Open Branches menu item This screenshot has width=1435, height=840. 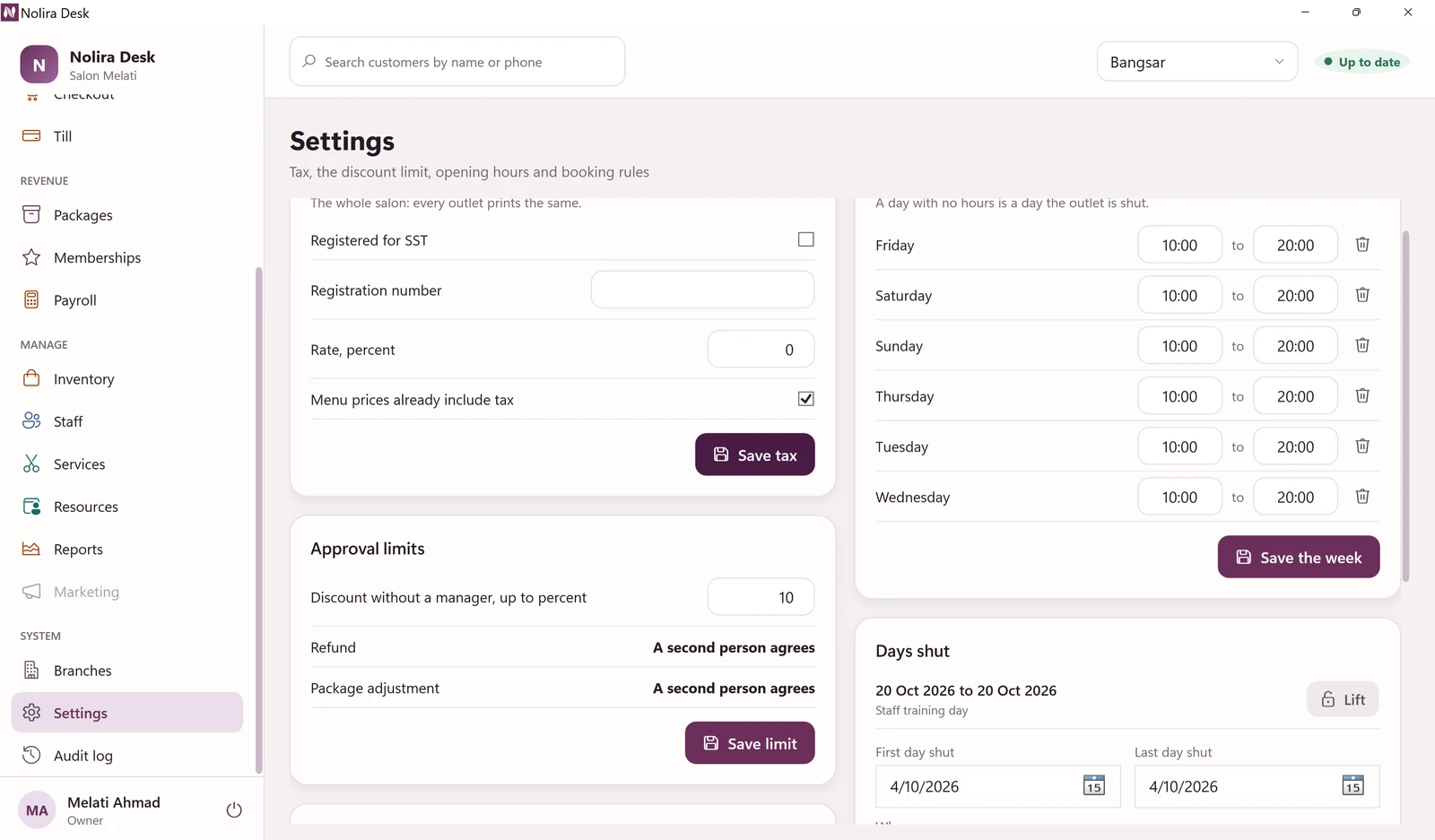click(x=126, y=671)
